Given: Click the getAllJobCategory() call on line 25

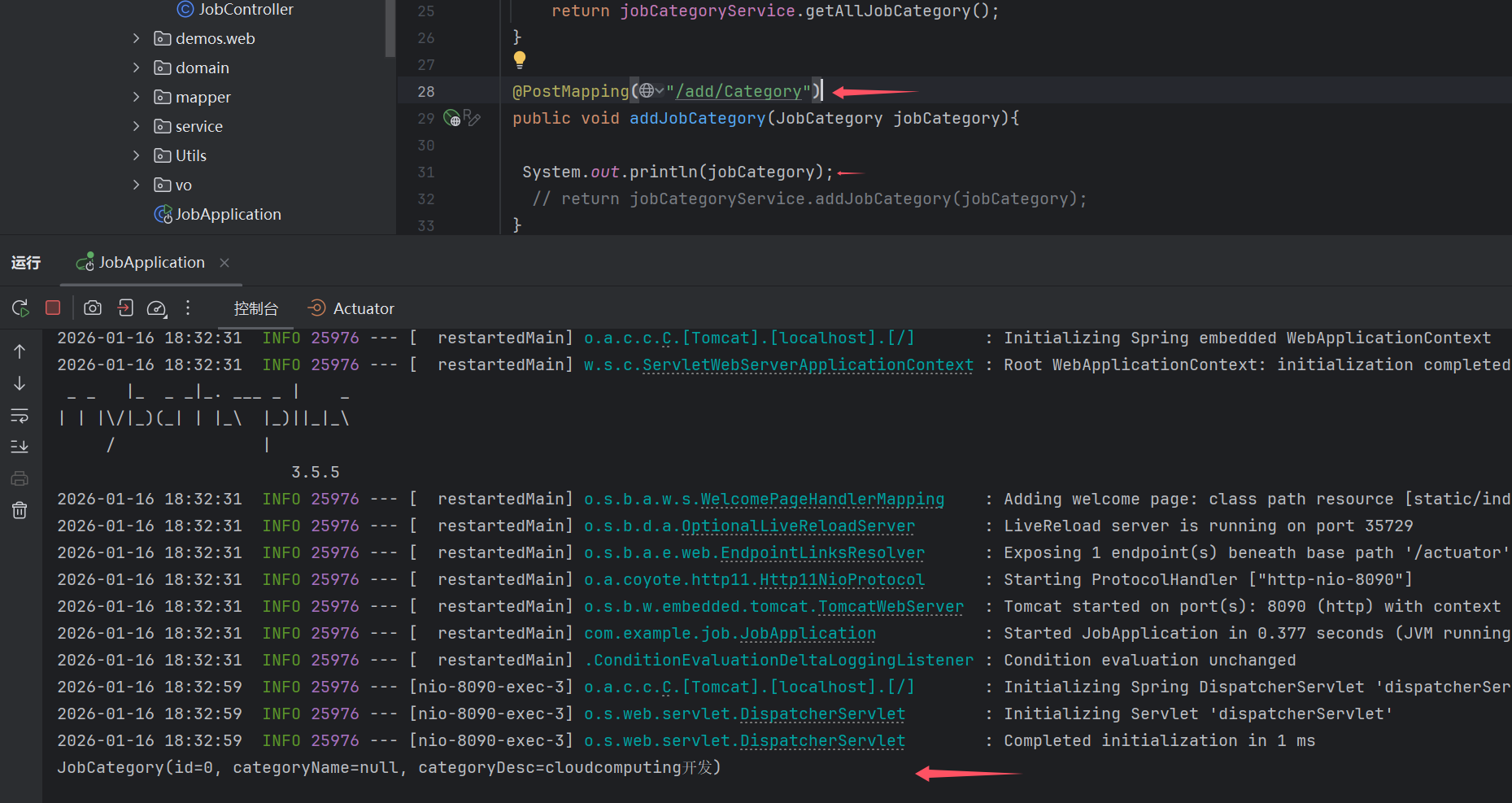Looking at the screenshot, I should click(x=897, y=11).
